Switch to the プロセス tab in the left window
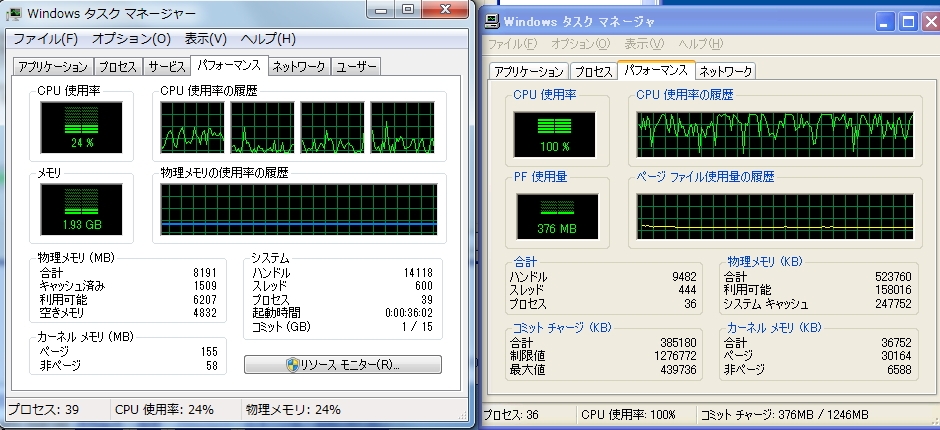The width and height of the screenshot is (940, 430). point(118,67)
